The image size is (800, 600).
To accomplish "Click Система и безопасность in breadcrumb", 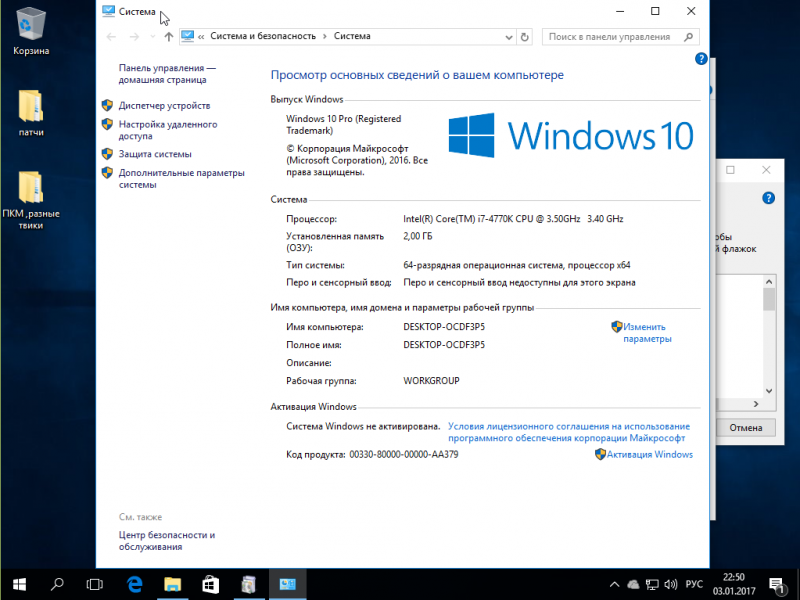I will point(263,36).
